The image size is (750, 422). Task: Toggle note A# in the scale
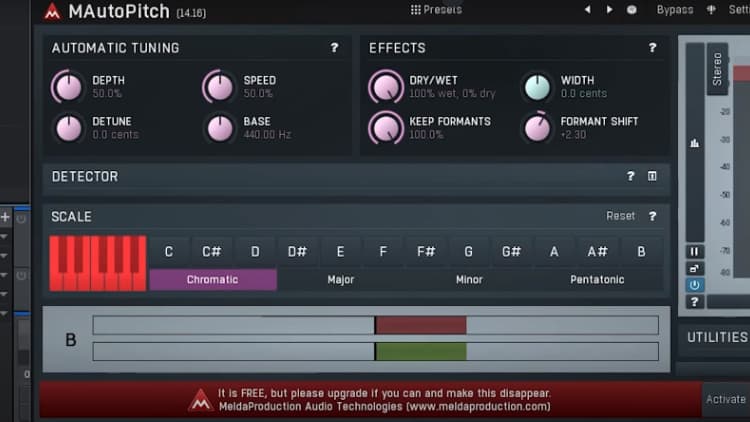[x=597, y=252]
